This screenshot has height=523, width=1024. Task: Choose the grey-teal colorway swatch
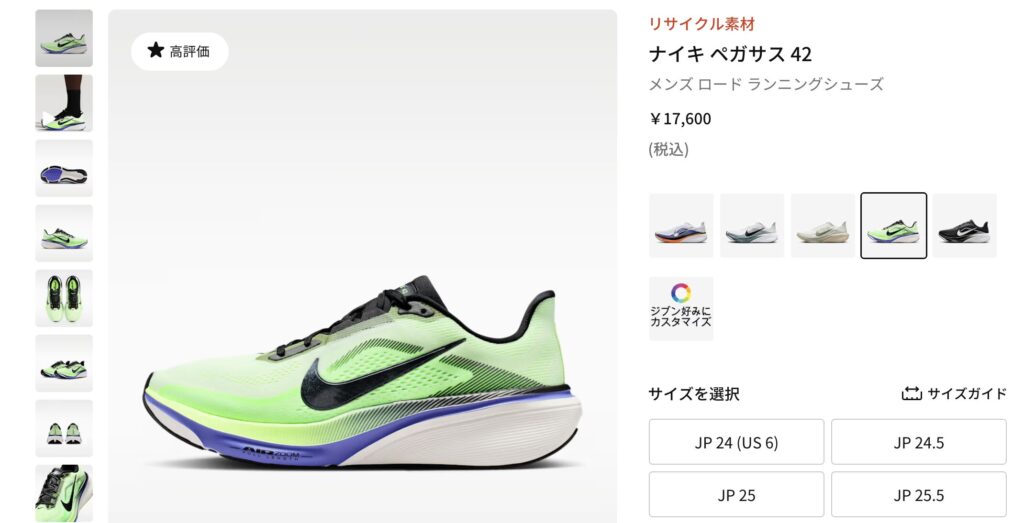pos(752,225)
